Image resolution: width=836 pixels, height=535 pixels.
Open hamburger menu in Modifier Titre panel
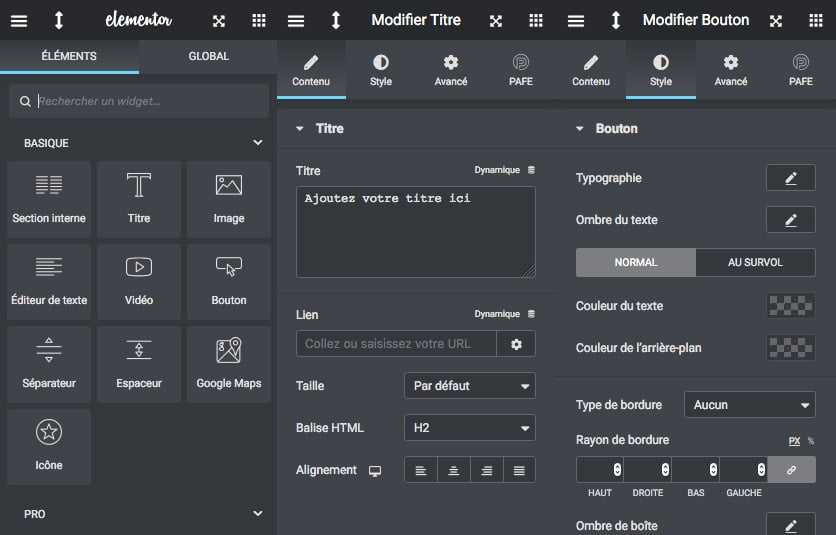[x=296, y=21]
